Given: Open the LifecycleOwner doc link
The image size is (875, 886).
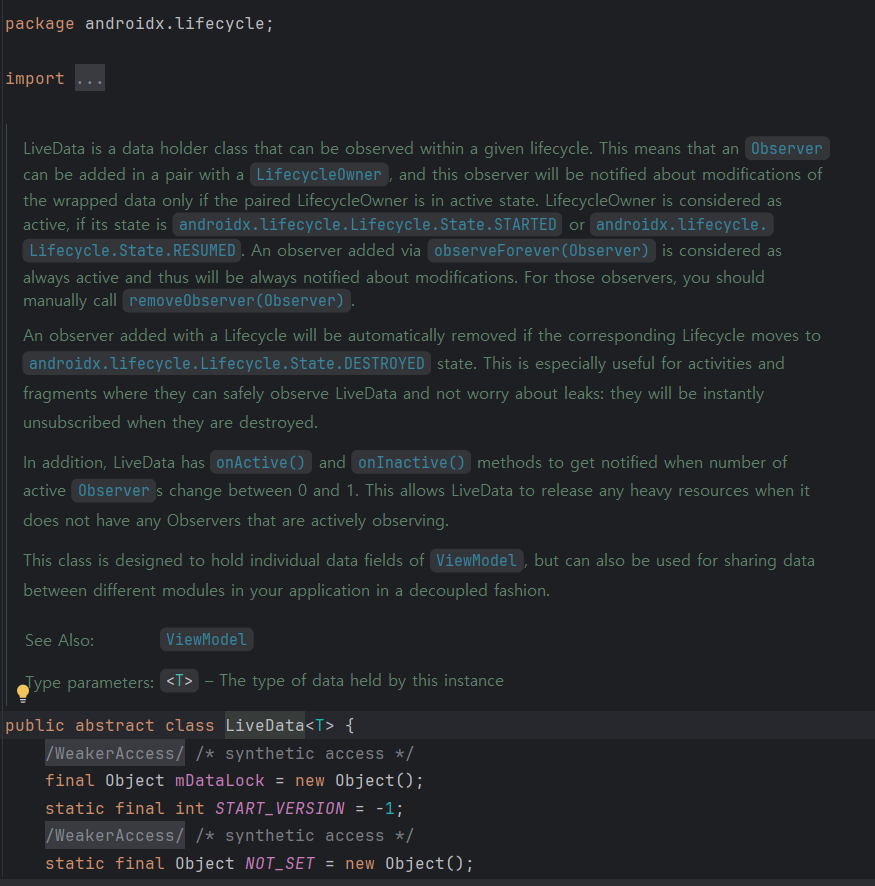Looking at the screenshot, I should coord(319,175).
